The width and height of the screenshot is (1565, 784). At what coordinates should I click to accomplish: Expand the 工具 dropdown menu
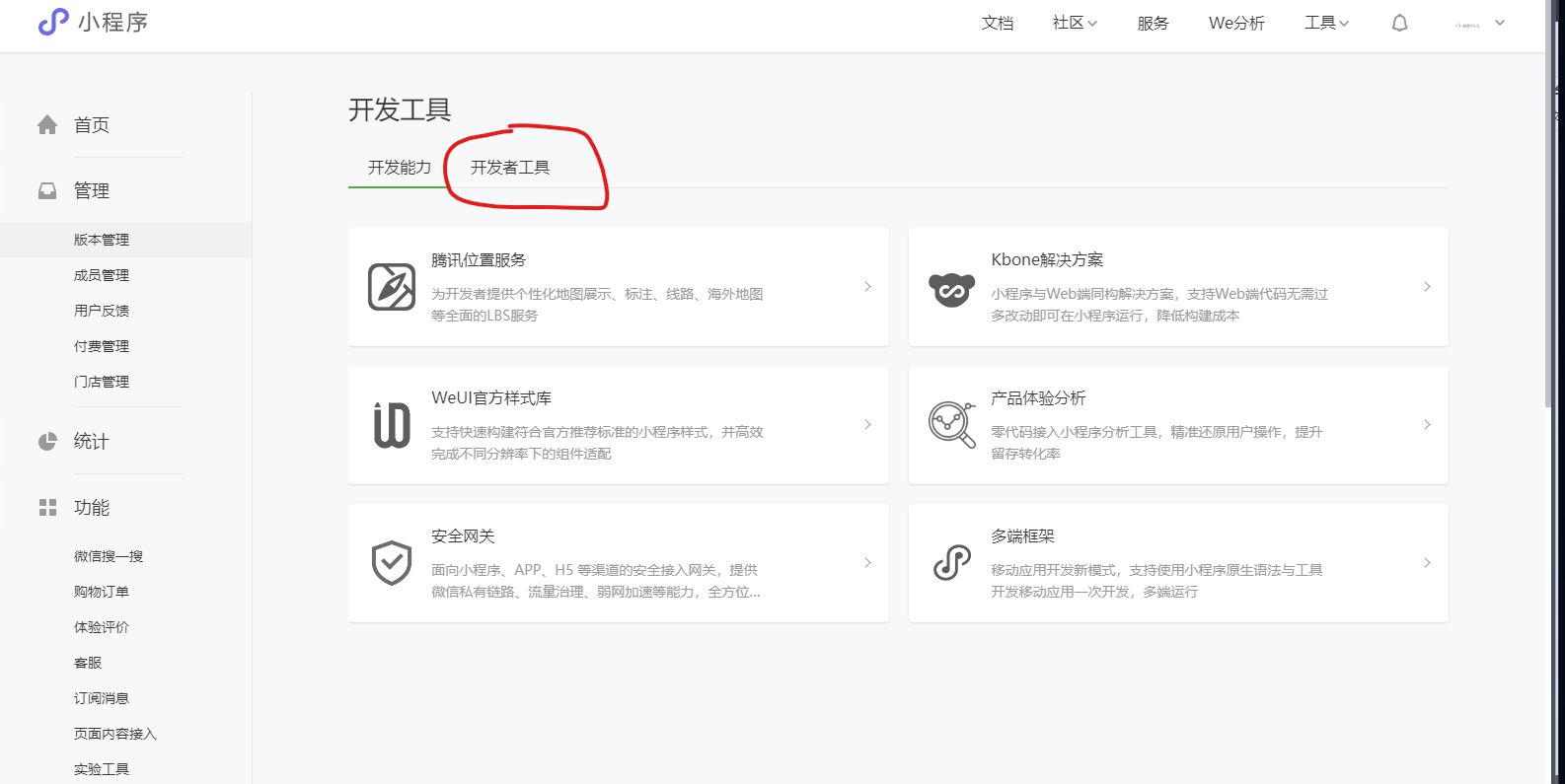point(1326,23)
